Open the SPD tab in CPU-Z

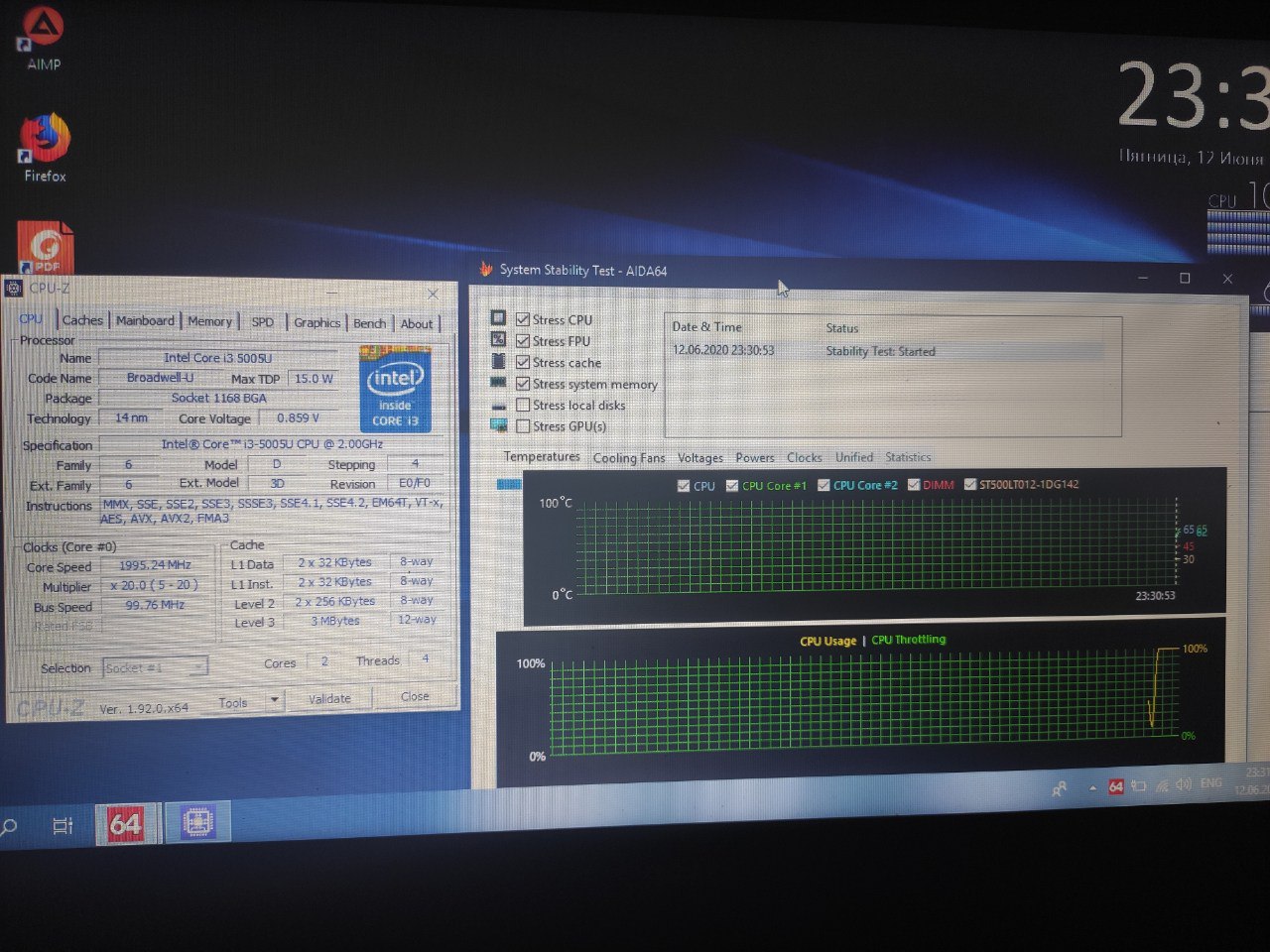[263, 322]
